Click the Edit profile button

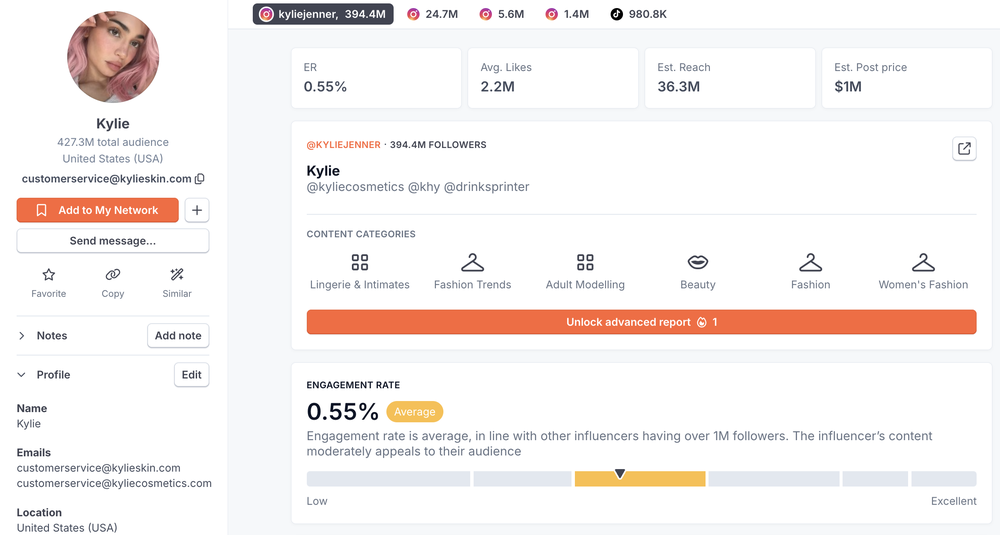[x=191, y=375]
